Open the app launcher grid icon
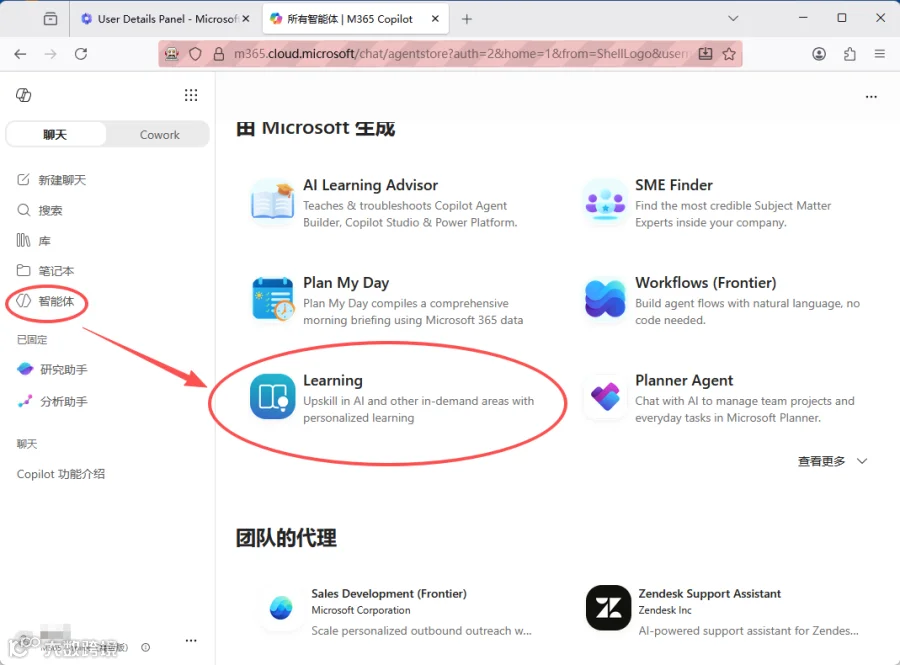 tap(191, 95)
